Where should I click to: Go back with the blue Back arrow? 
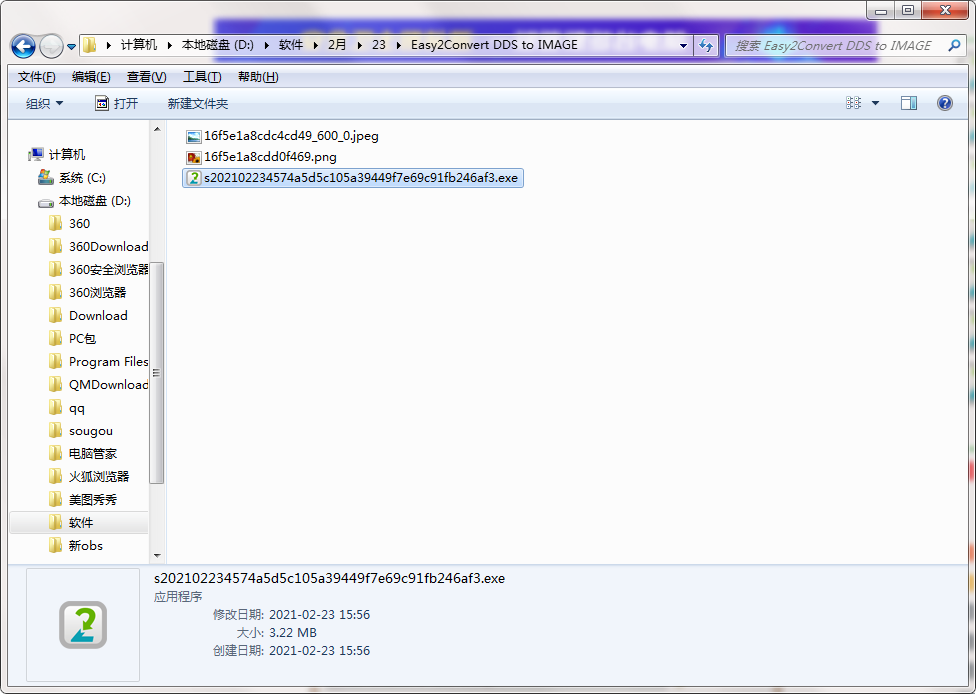[x=23, y=46]
